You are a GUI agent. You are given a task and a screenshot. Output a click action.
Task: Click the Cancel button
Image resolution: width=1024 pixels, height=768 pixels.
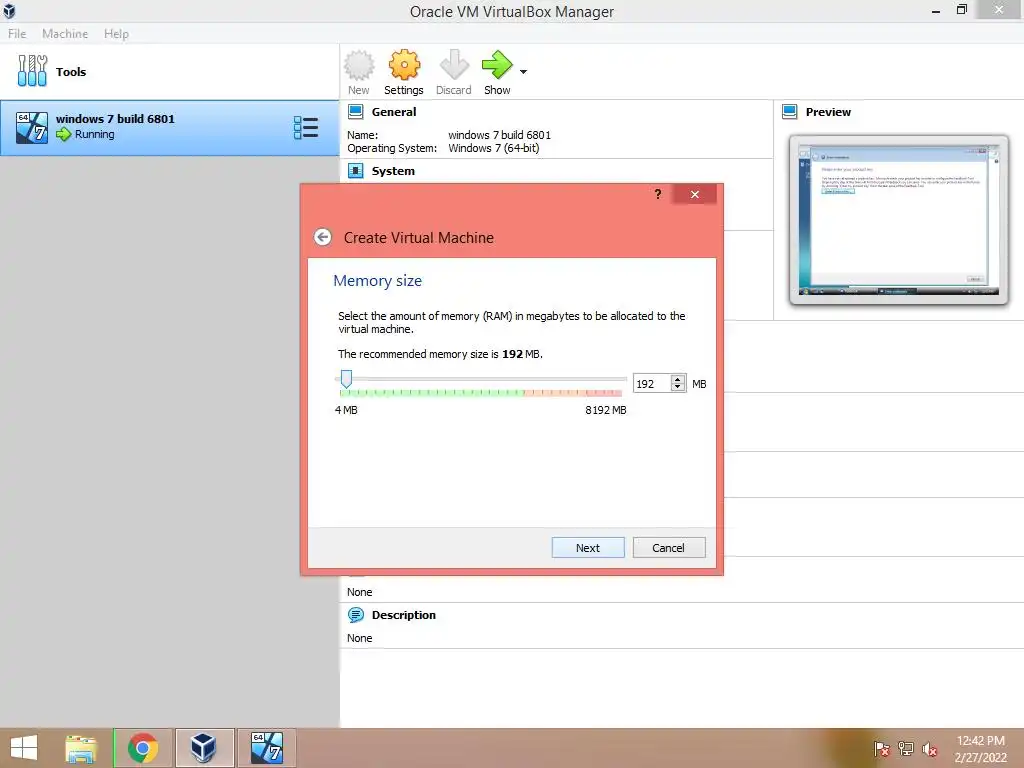(x=669, y=548)
